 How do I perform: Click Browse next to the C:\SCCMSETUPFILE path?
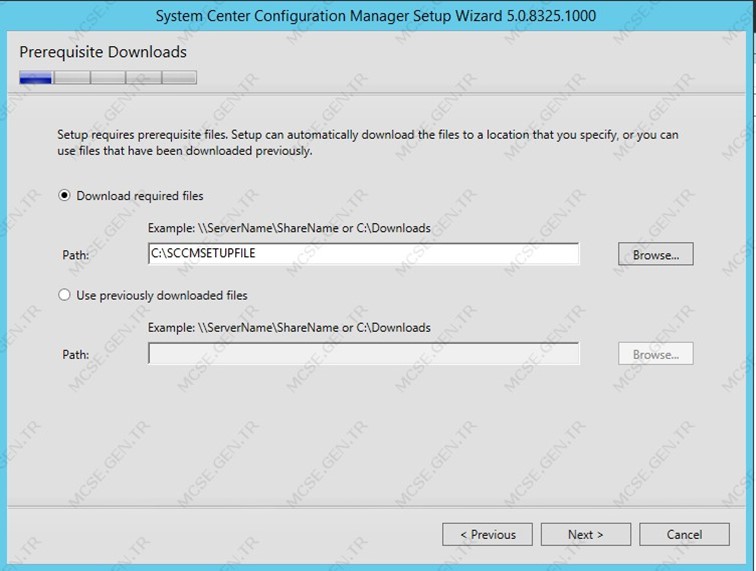[x=656, y=254]
